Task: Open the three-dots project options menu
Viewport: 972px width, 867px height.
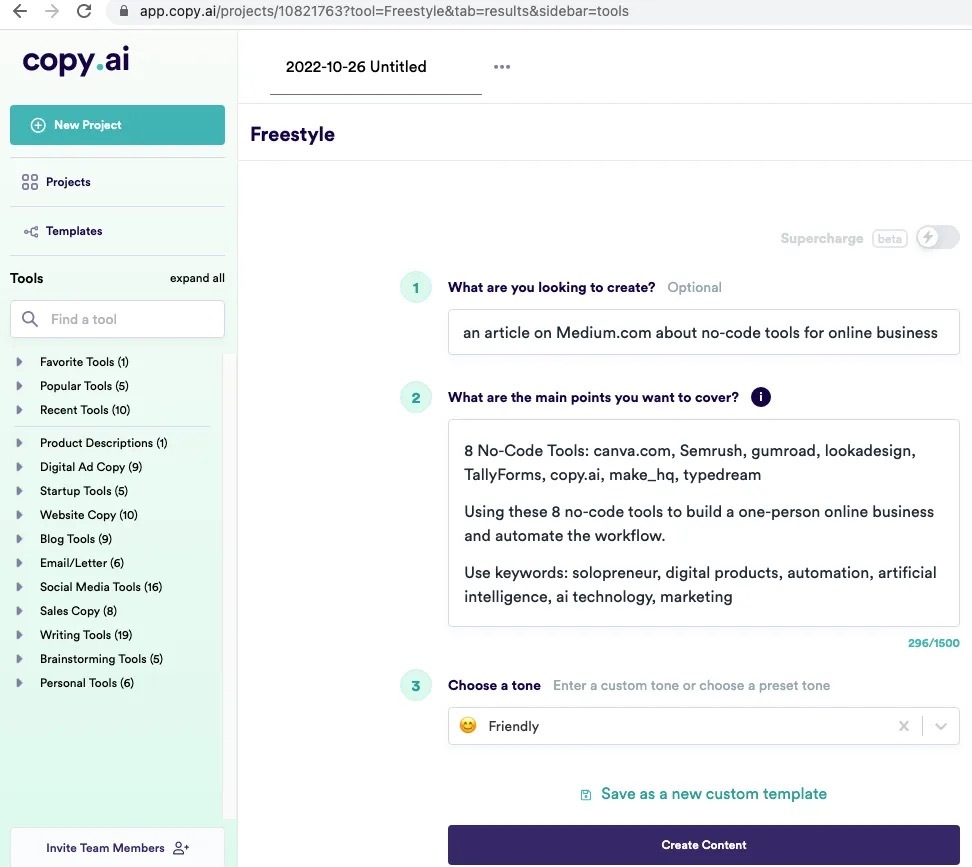Action: [x=502, y=67]
